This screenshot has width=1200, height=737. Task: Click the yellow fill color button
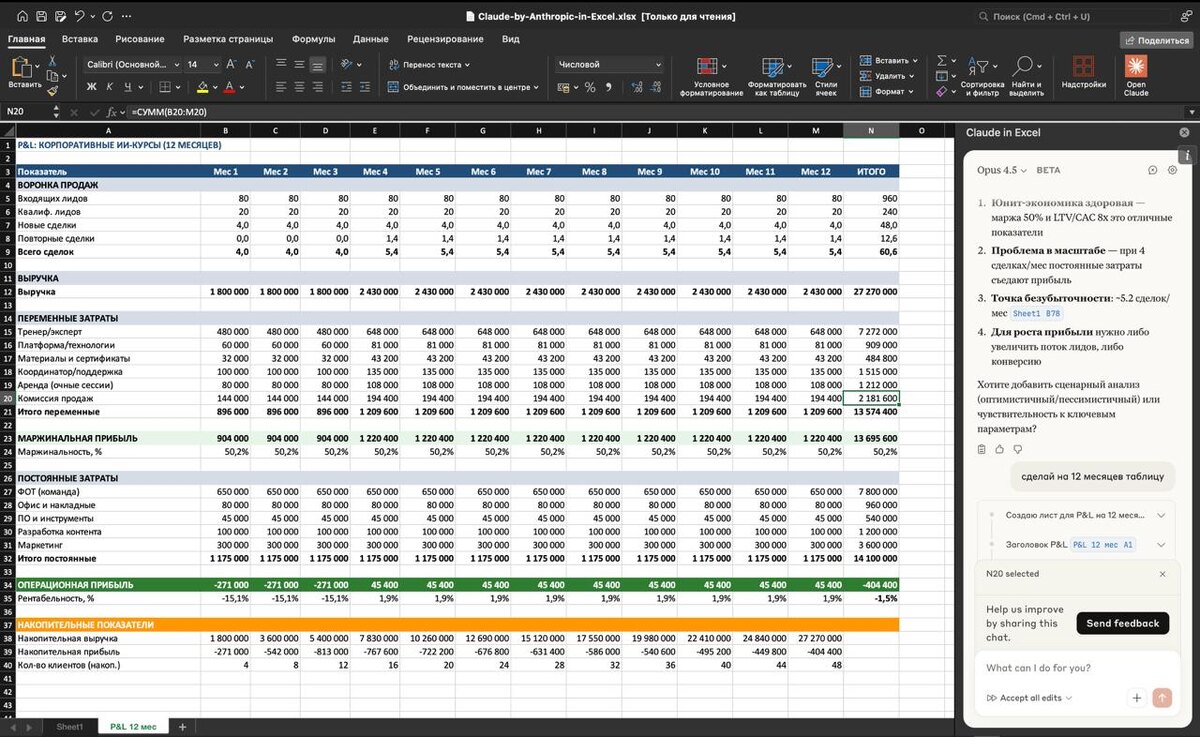coord(202,87)
